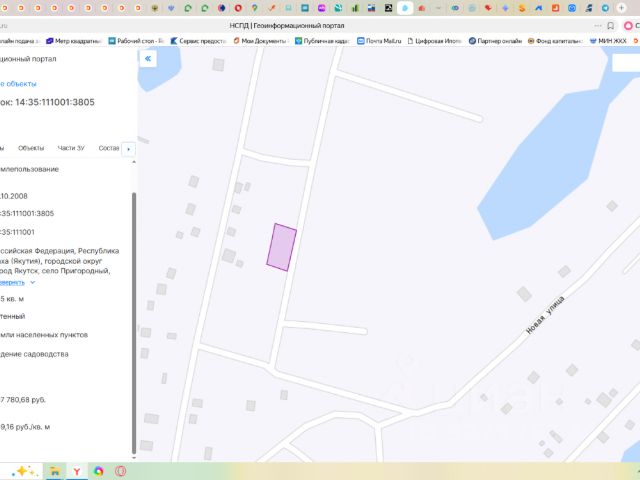The height and width of the screenshot is (480, 640).
Task: Open the three-dots menu in address bar
Action: click(x=598, y=26)
